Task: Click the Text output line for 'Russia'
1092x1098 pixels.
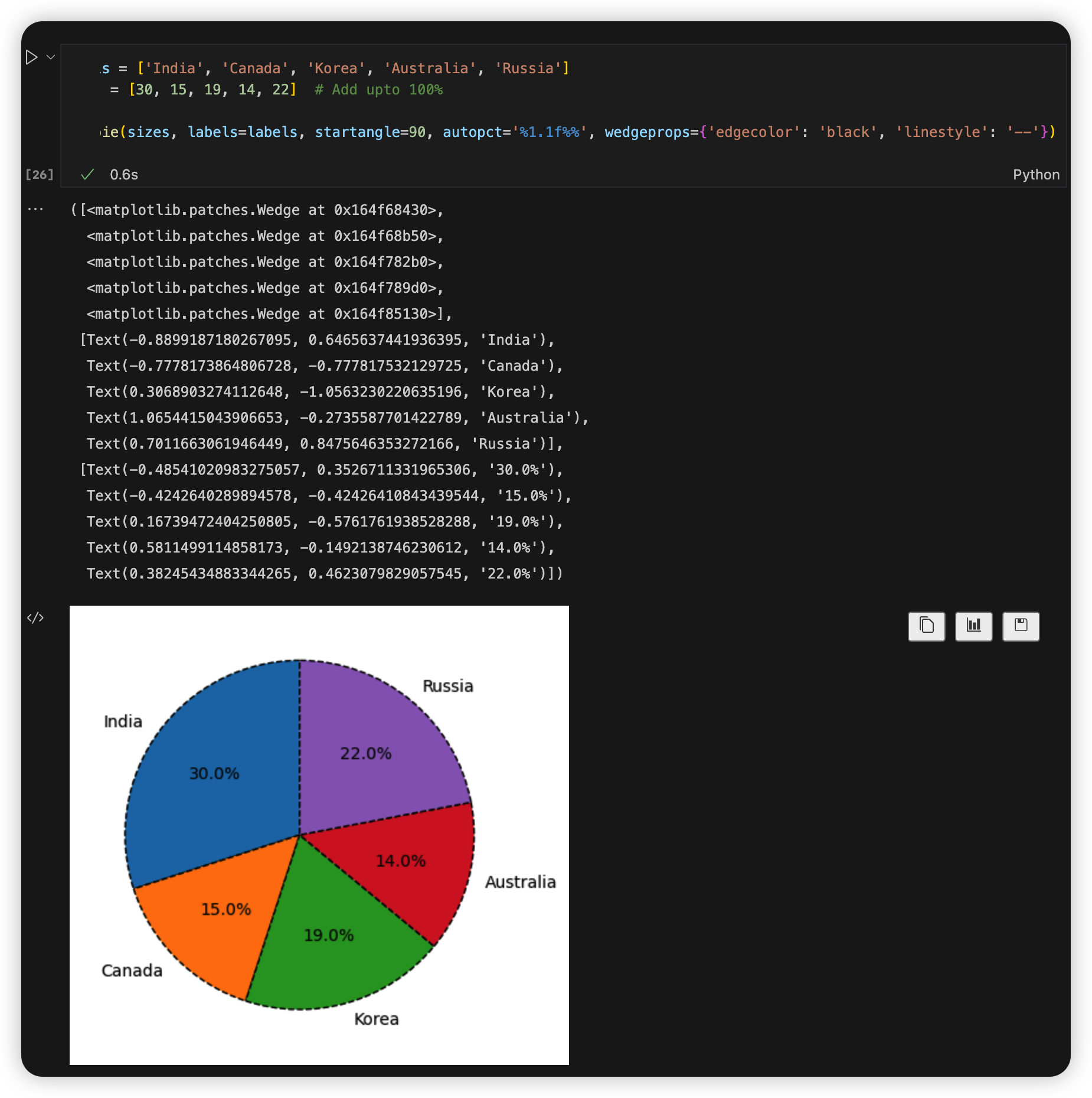Action: click(x=325, y=444)
